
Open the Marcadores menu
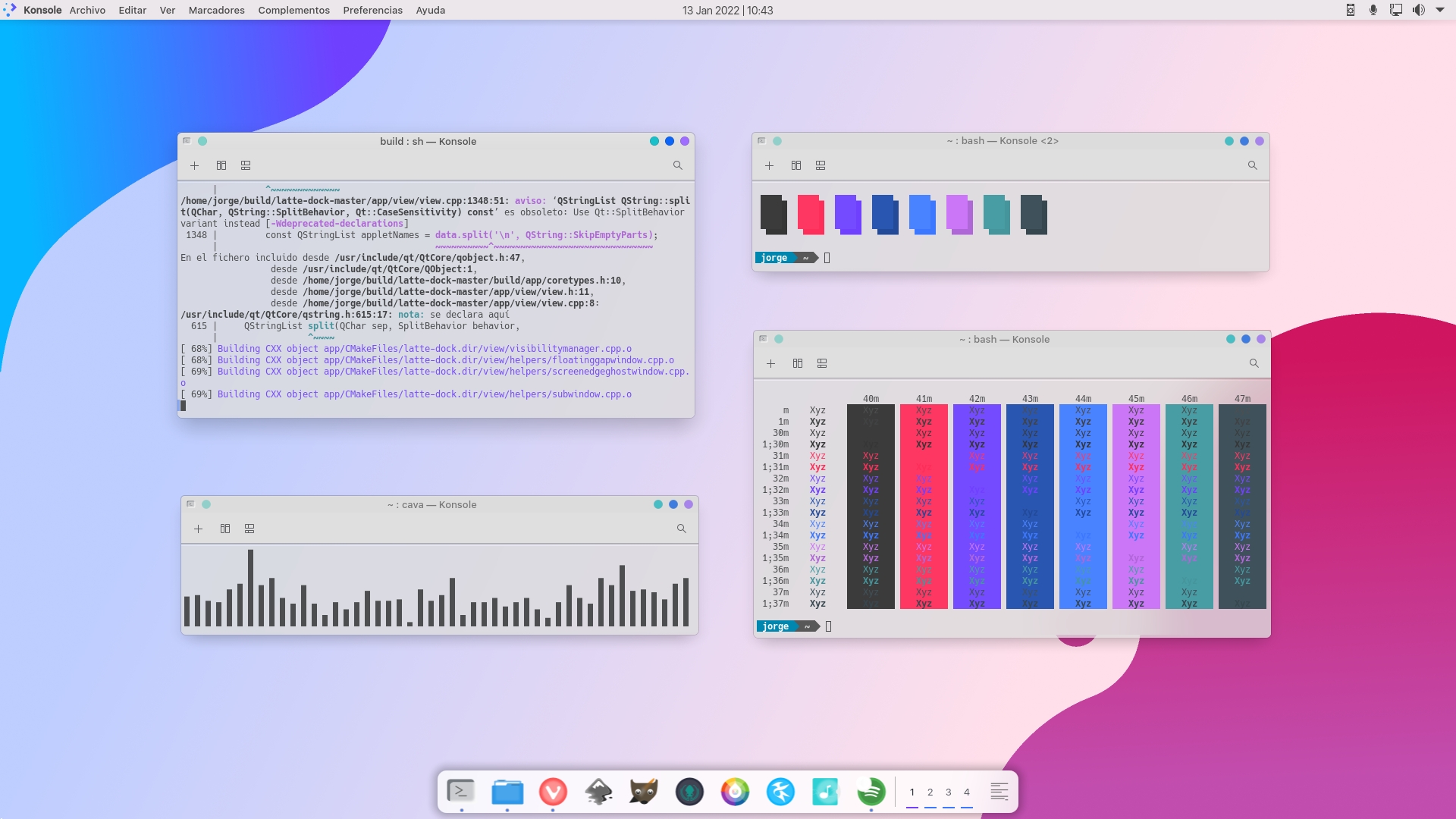coord(216,10)
